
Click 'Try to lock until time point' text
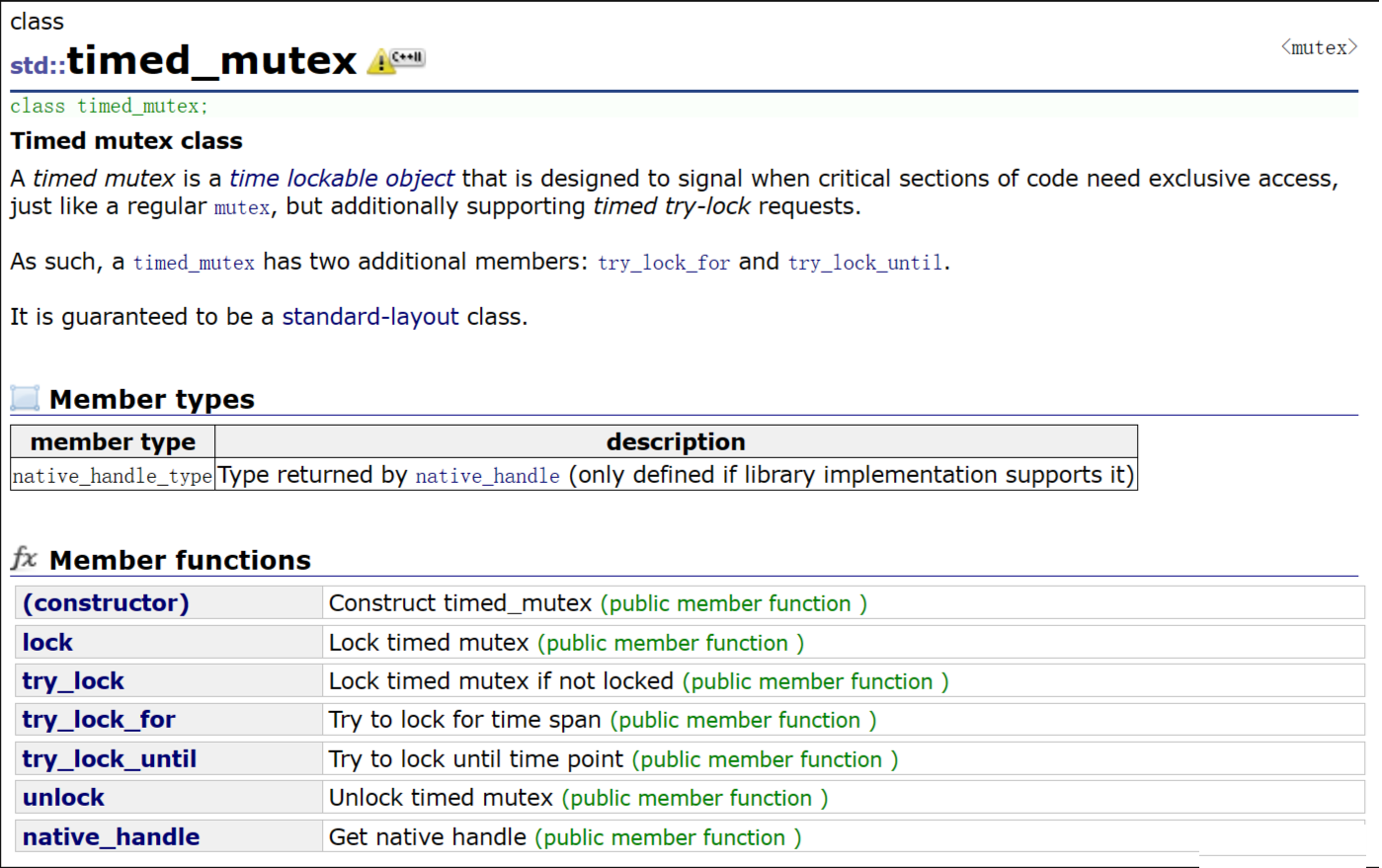pyautogui.click(x=476, y=759)
